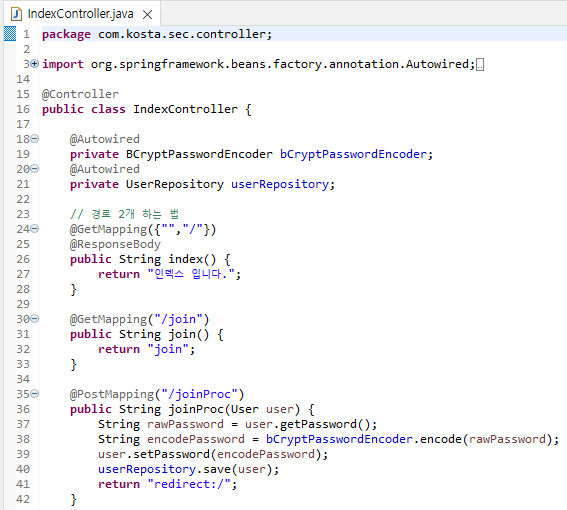Click the second @Autowired annotation on line 20
Image resolution: width=567 pixels, height=510 pixels.
point(105,169)
